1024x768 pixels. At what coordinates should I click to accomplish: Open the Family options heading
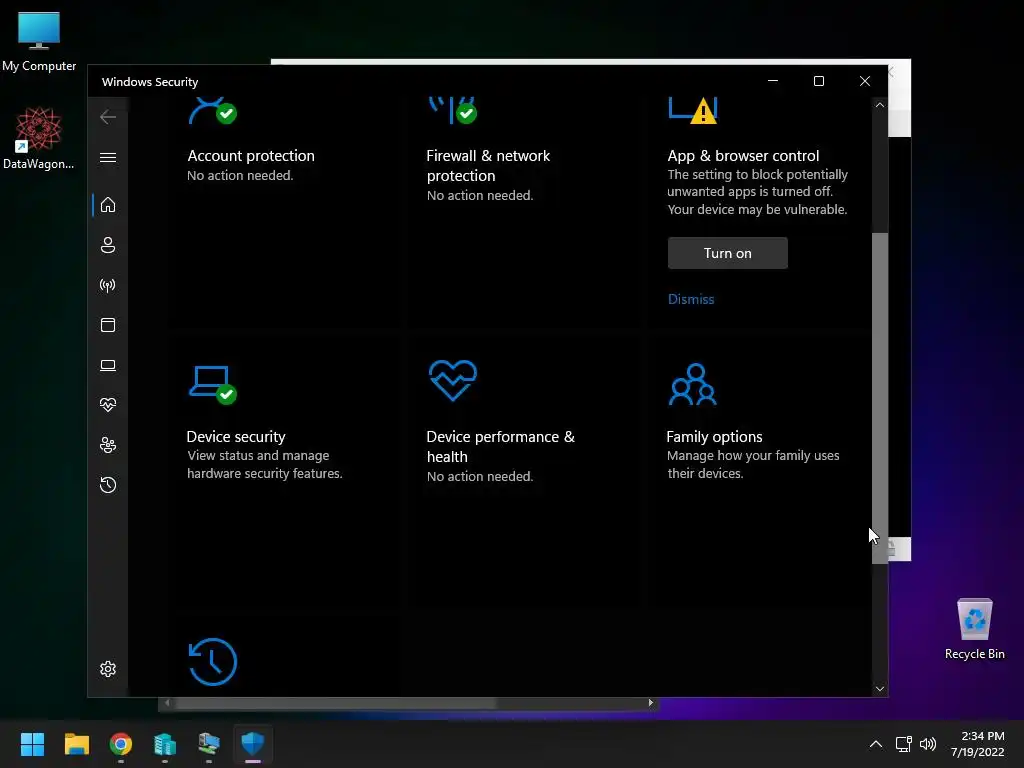(x=714, y=437)
